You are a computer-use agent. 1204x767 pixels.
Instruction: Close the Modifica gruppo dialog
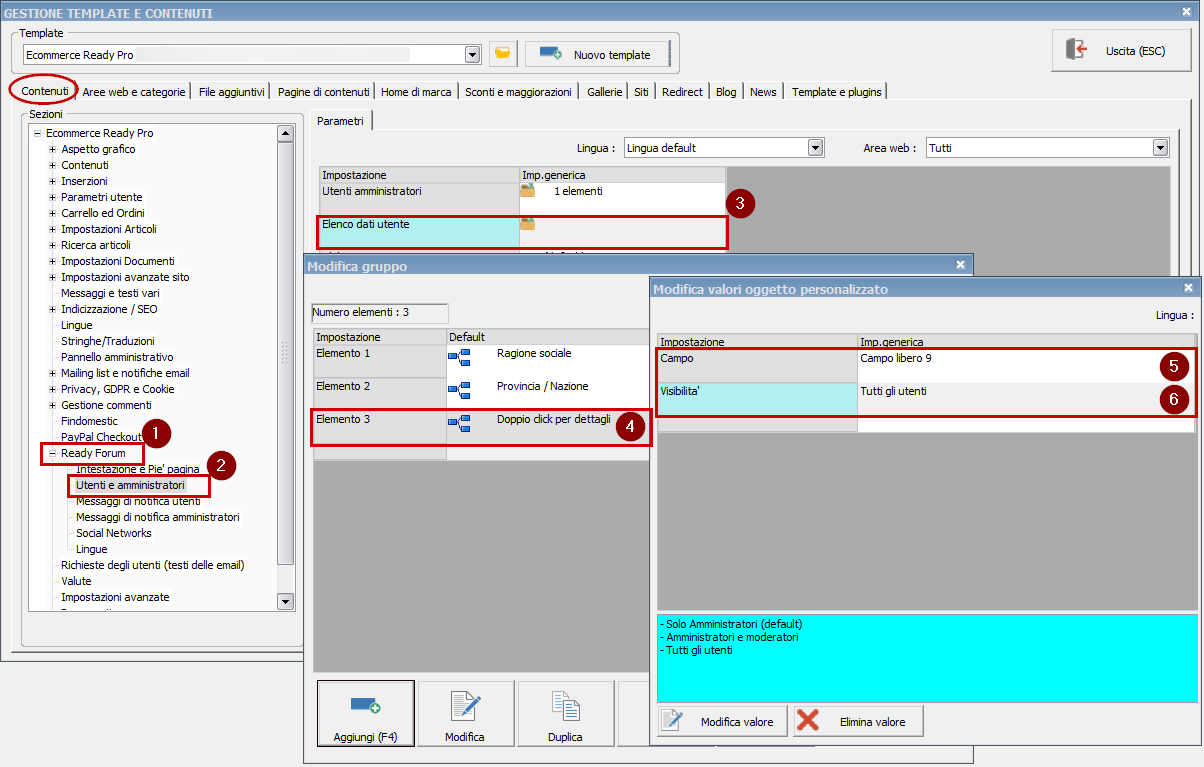tap(960, 265)
